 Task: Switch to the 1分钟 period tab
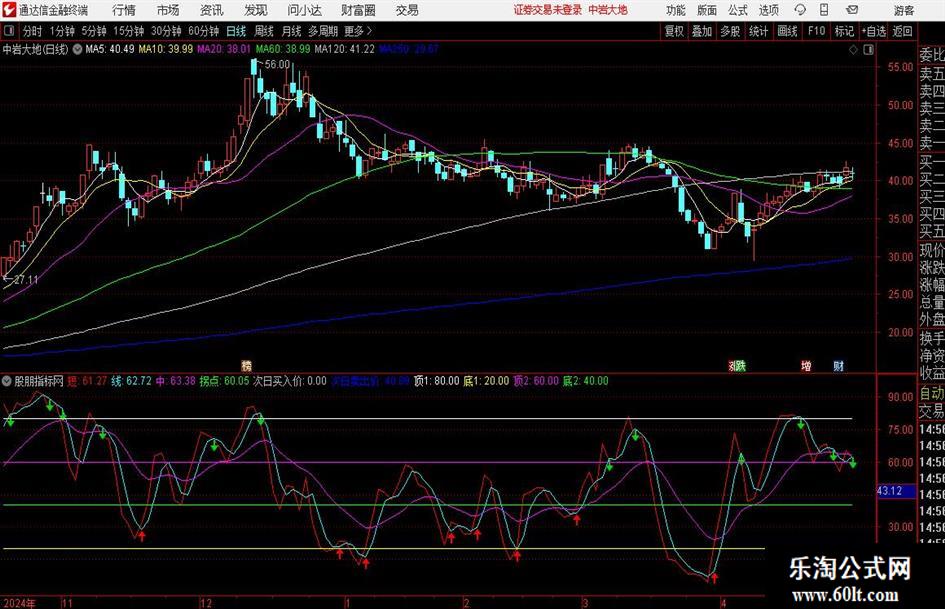(61, 31)
